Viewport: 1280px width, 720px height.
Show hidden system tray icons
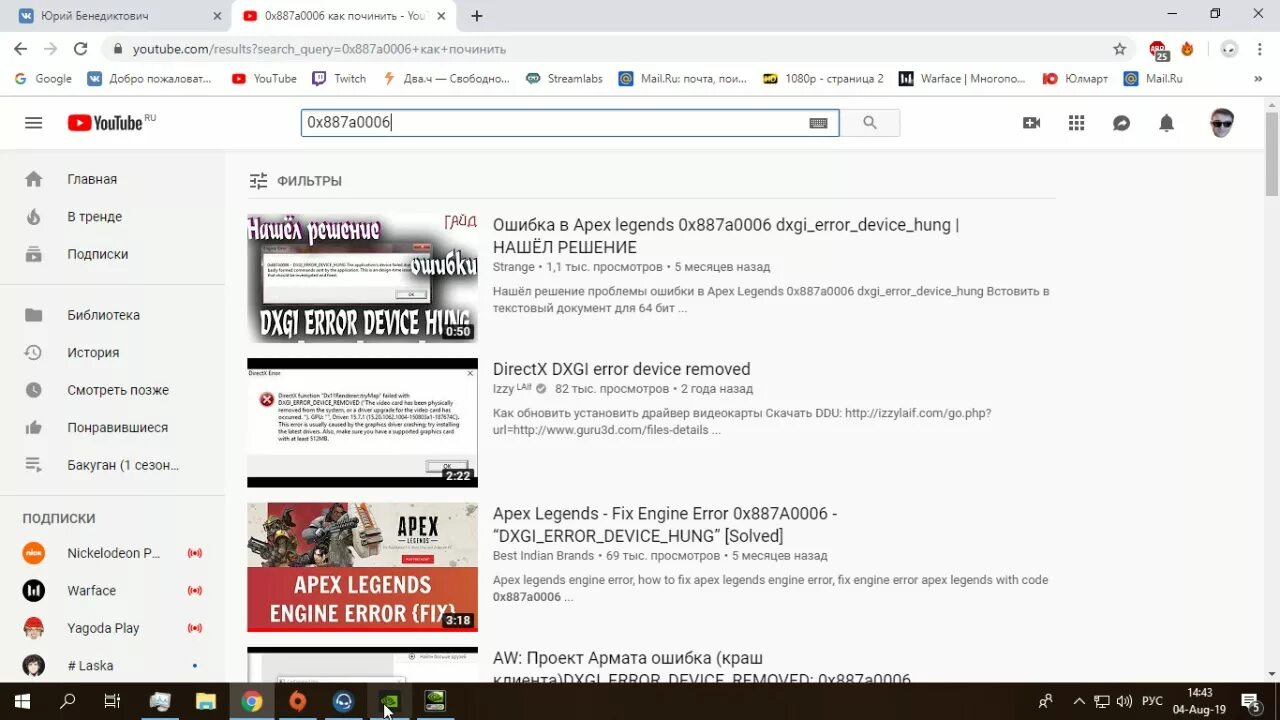(1078, 701)
